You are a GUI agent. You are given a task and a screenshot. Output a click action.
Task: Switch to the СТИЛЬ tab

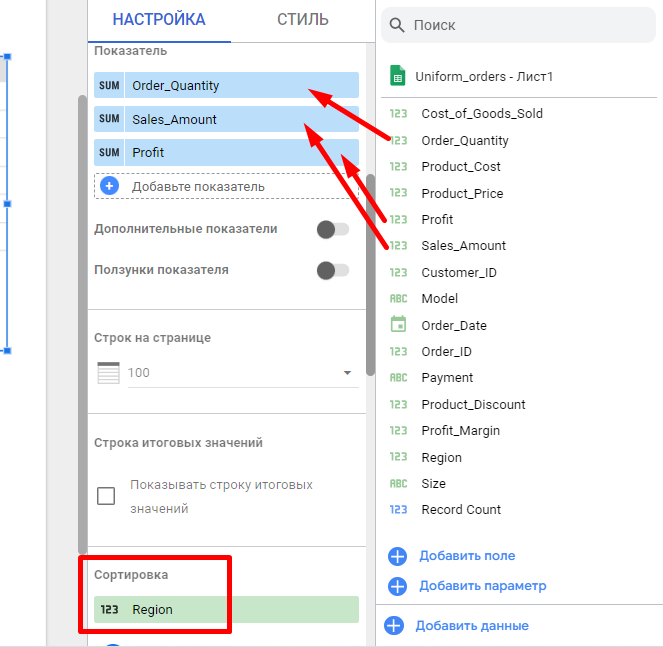302,20
